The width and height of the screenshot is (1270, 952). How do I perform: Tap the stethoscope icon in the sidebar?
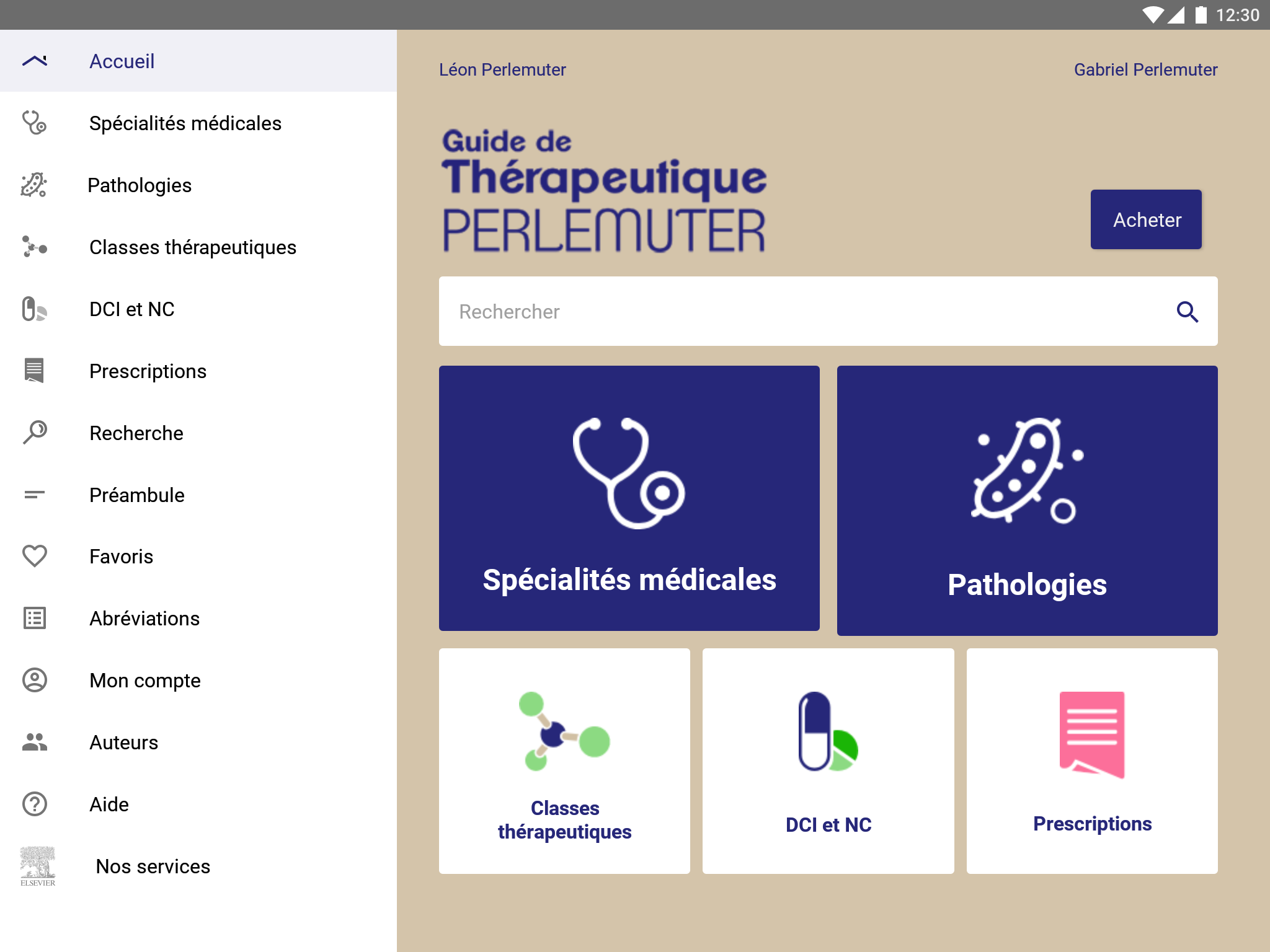pyautogui.click(x=34, y=123)
